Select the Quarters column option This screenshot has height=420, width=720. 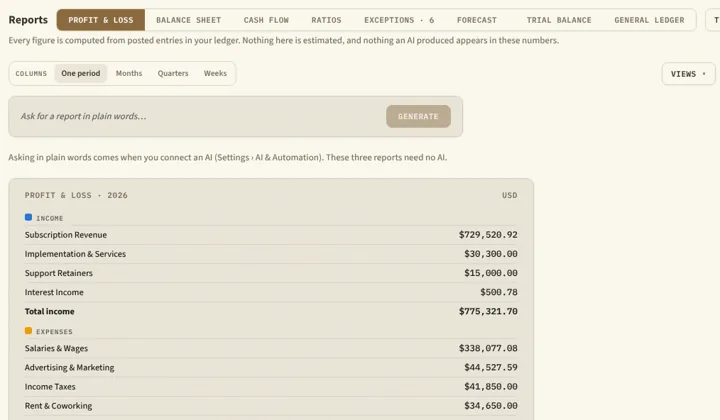click(173, 73)
